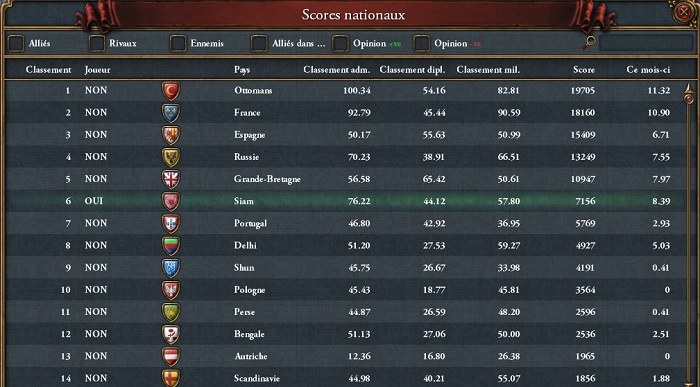Image resolution: width=700 pixels, height=387 pixels.
Task: Sort by the Score column header
Action: [x=584, y=70]
